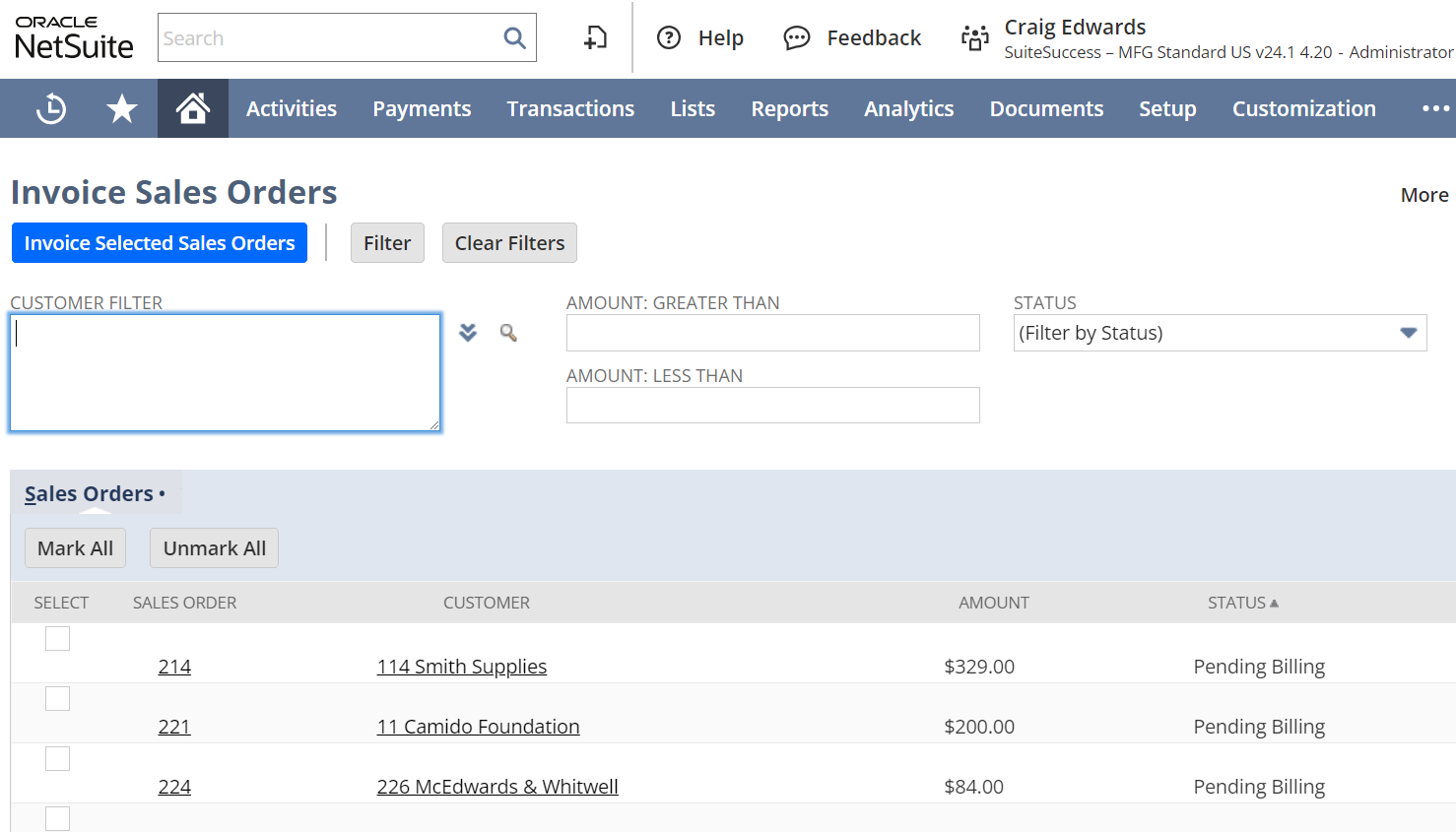Click the Oracle NetSuite logo
Image resolution: width=1456 pixels, height=832 pixels.
click(74, 37)
